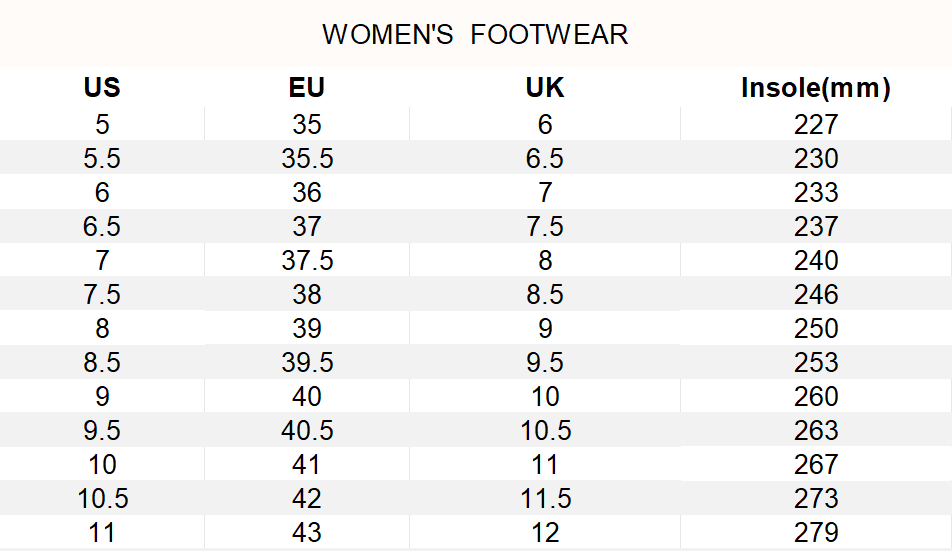The image size is (952, 551).
Task: Click the Insole(mm) column header
Action: pyautogui.click(x=815, y=88)
